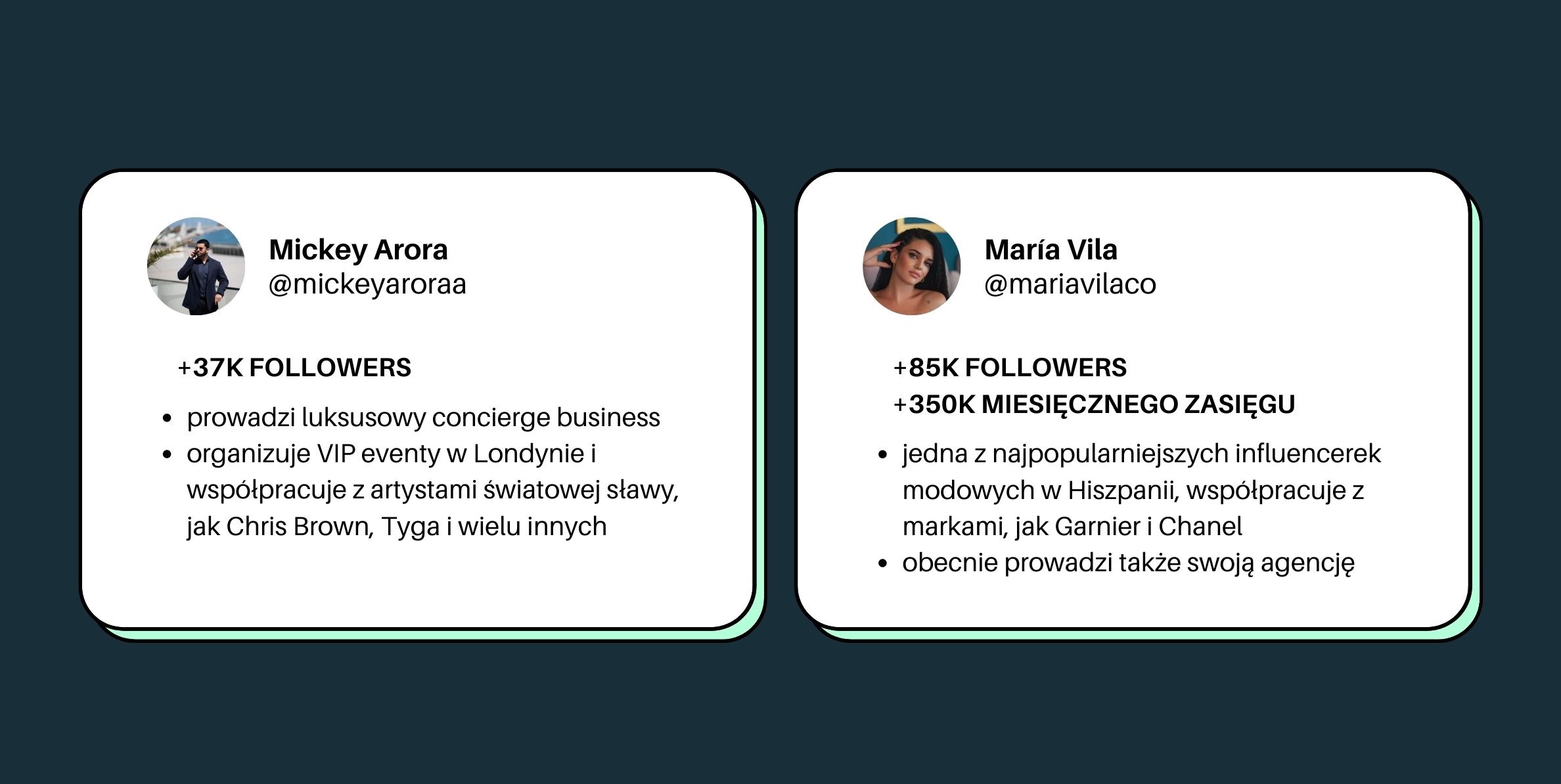Click the +37K FOLLOWERS text
The height and width of the screenshot is (784, 1561).
(294, 368)
